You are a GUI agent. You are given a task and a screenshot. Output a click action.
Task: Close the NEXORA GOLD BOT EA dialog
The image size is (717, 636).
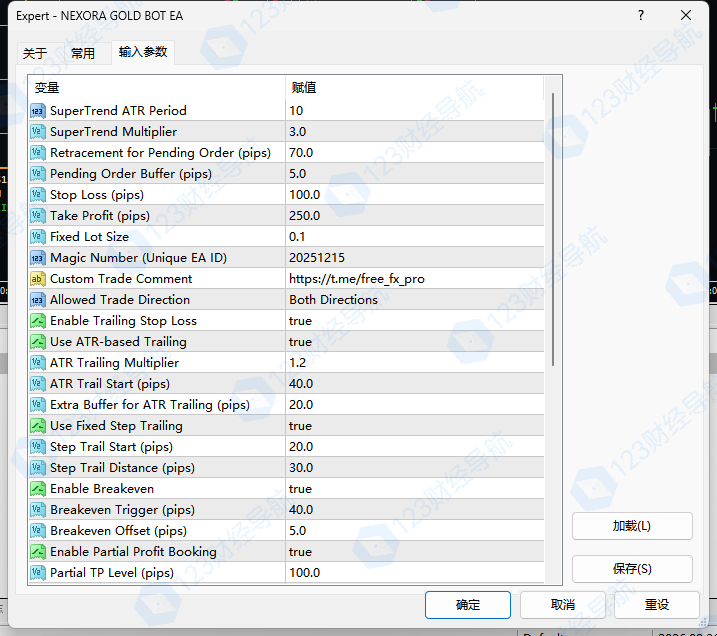tap(685, 16)
